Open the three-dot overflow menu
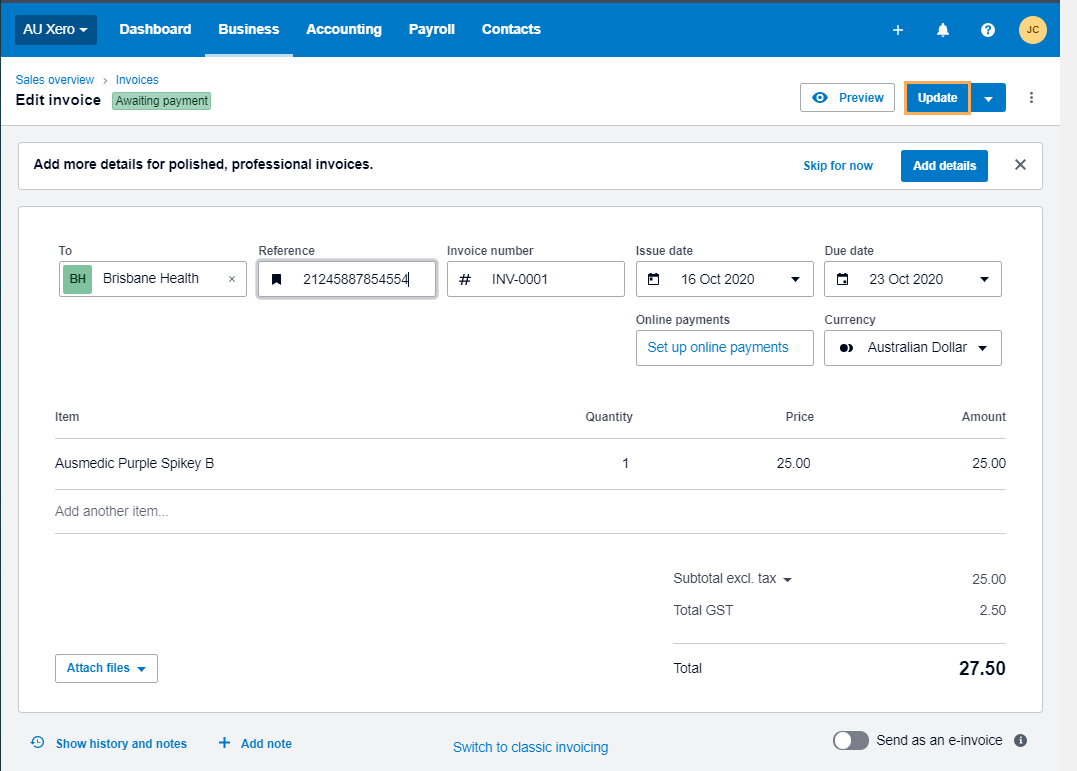Image resolution: width=1077 pixels, height=771 pixels. pos(1031,97)
